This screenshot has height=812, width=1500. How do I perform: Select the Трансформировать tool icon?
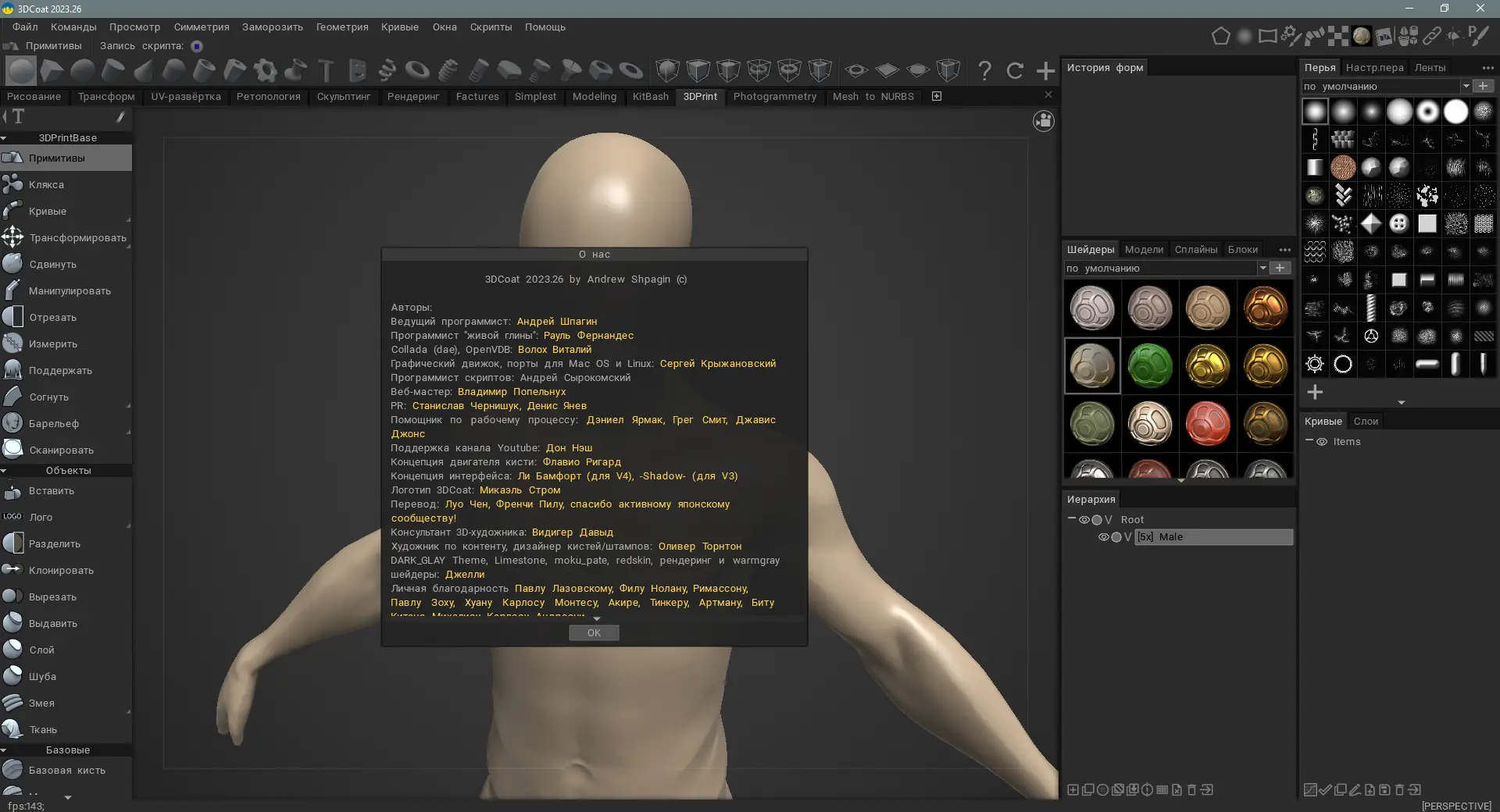pos(12,237)
